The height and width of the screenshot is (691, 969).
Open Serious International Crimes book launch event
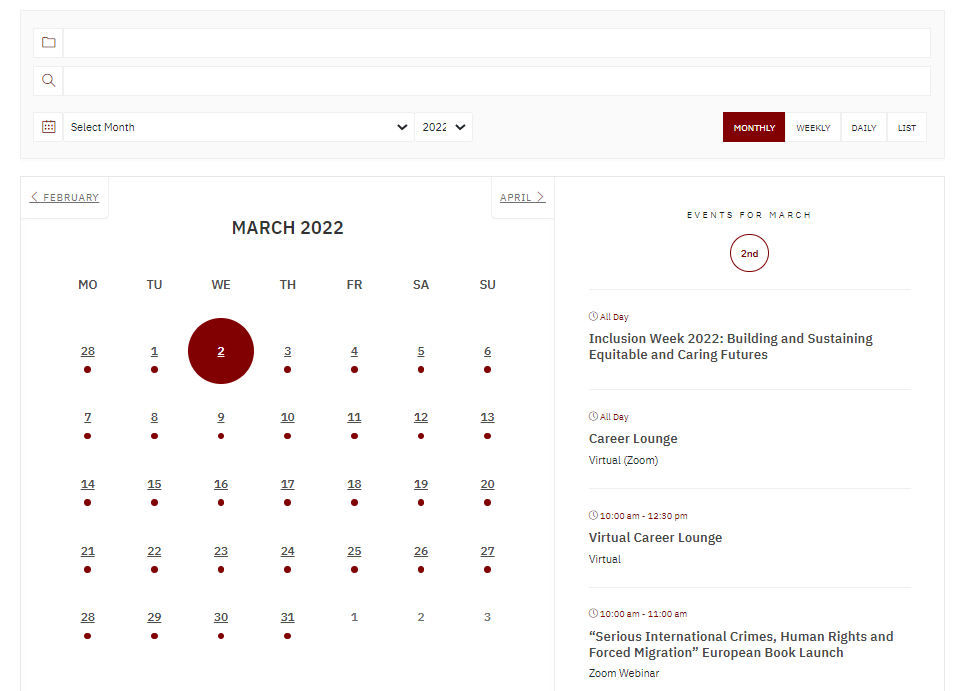tap(741, 645)
